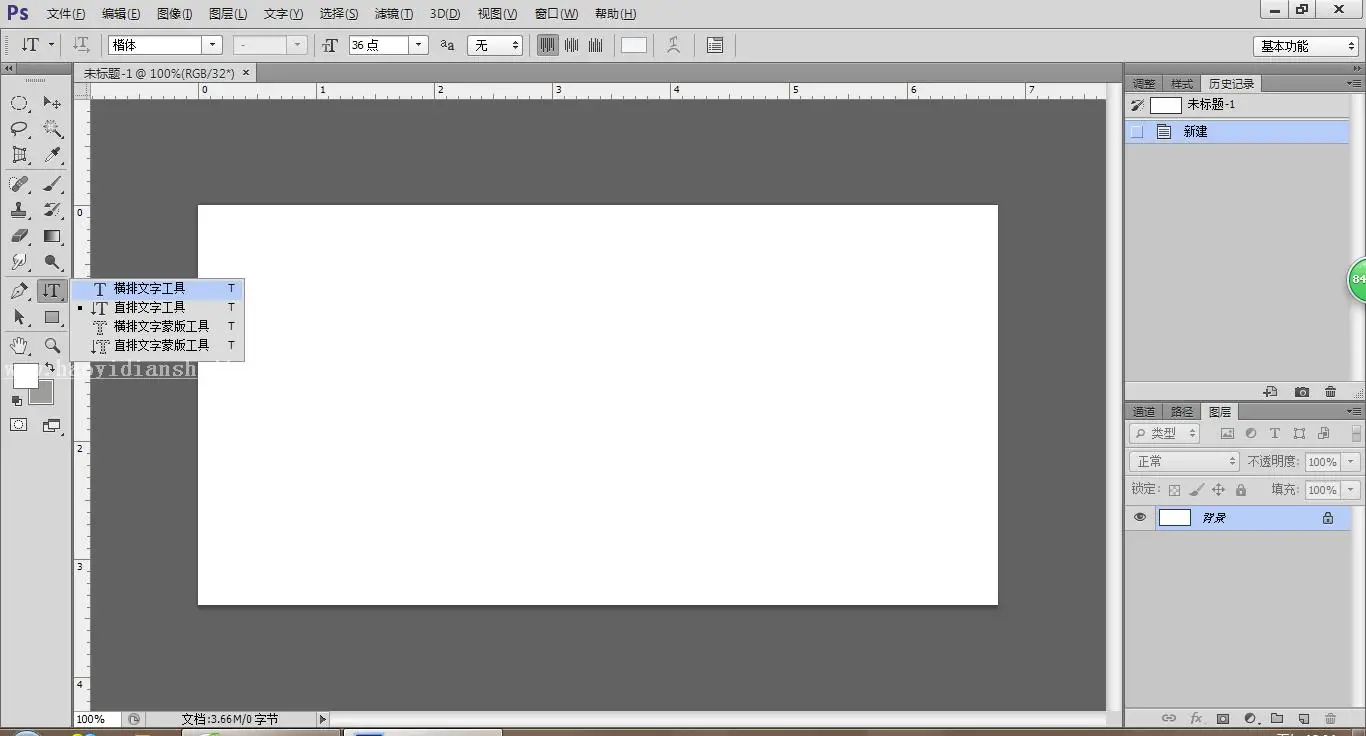Select the Brush tool
The height and width of the screenshot is (736, 1366).
click(x=52, y=184)
